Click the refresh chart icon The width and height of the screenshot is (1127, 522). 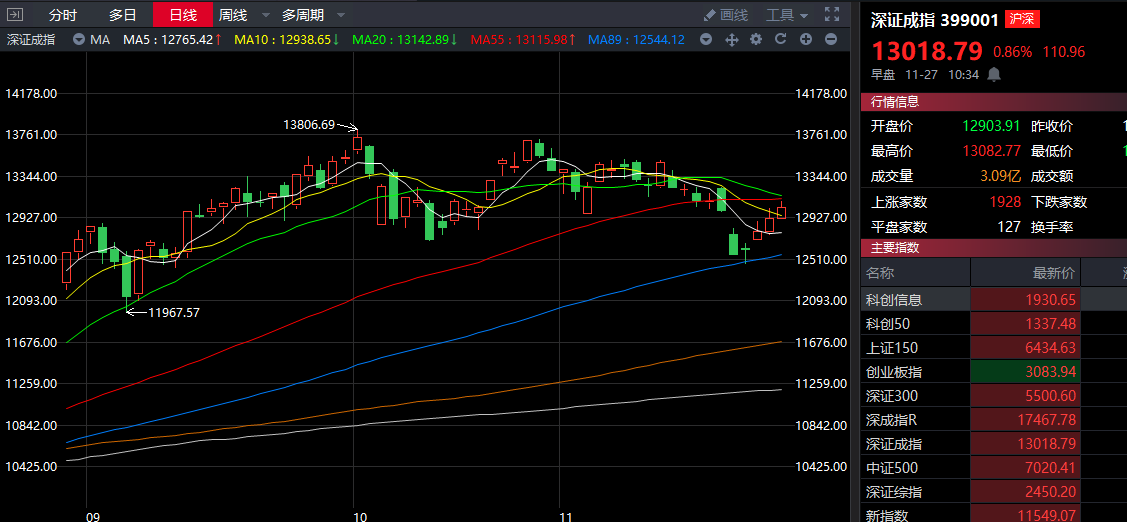click(x=780, y=40)
